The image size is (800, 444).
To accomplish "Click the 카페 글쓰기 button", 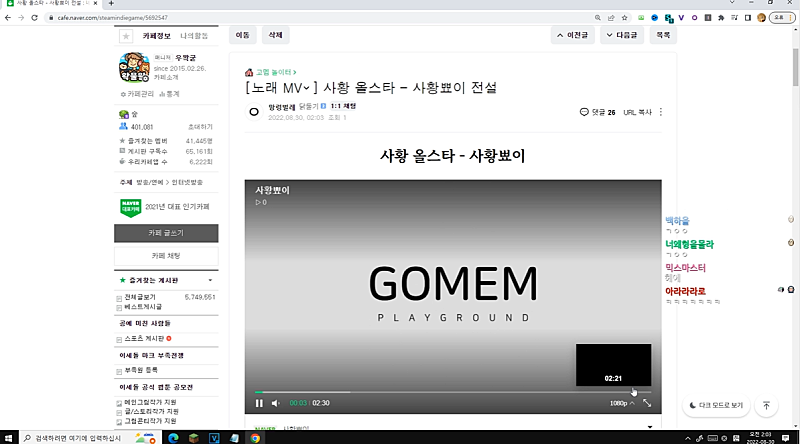I will click(x=166, y=233).
